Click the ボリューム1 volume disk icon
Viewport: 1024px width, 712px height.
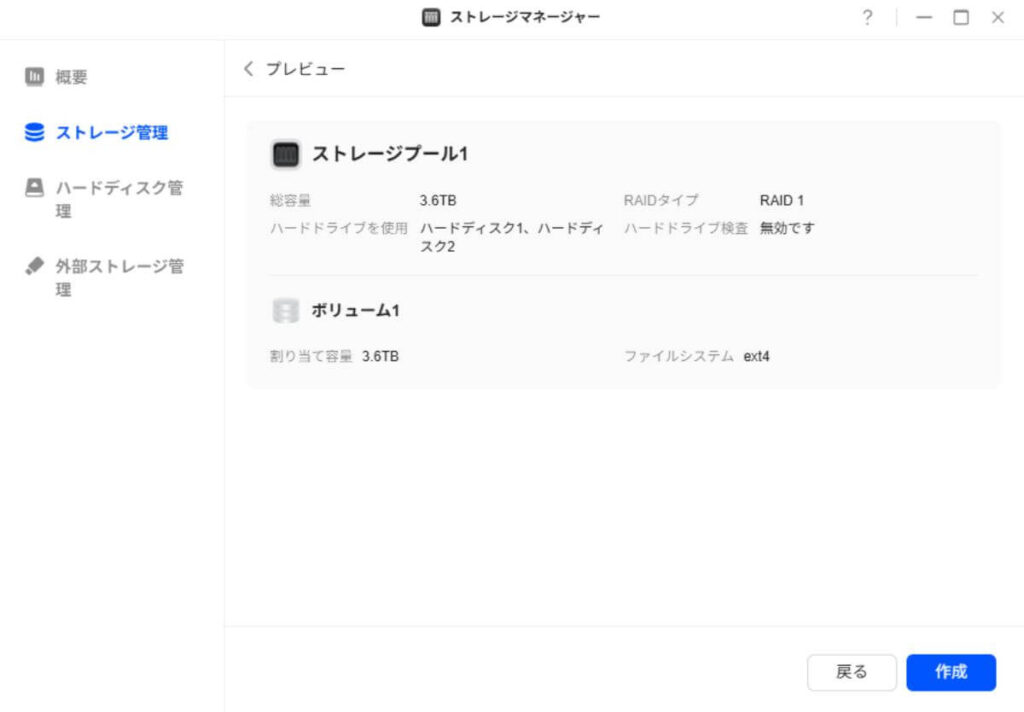pyautogui.click(x=285, y=310)
